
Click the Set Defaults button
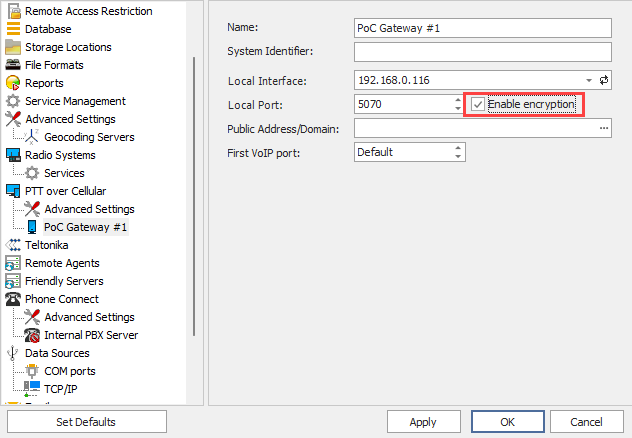87,422
